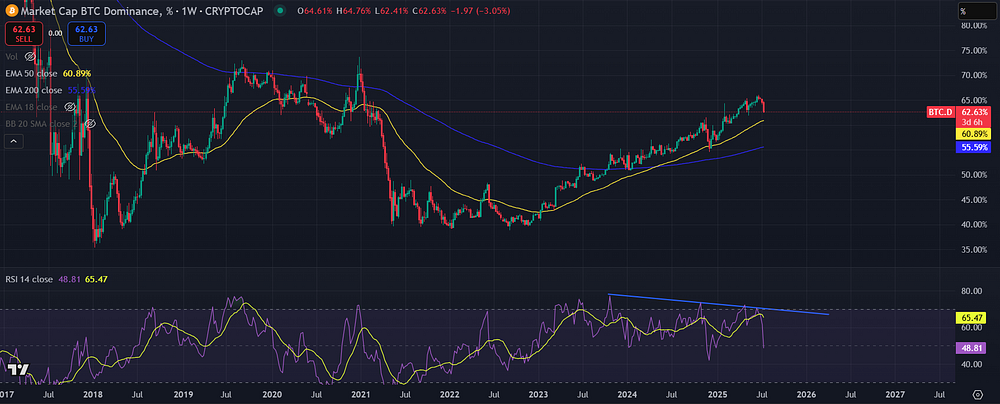Select the EMA 50 close legend
Screen dimensions: 1000x404
[x=33, y=73]
